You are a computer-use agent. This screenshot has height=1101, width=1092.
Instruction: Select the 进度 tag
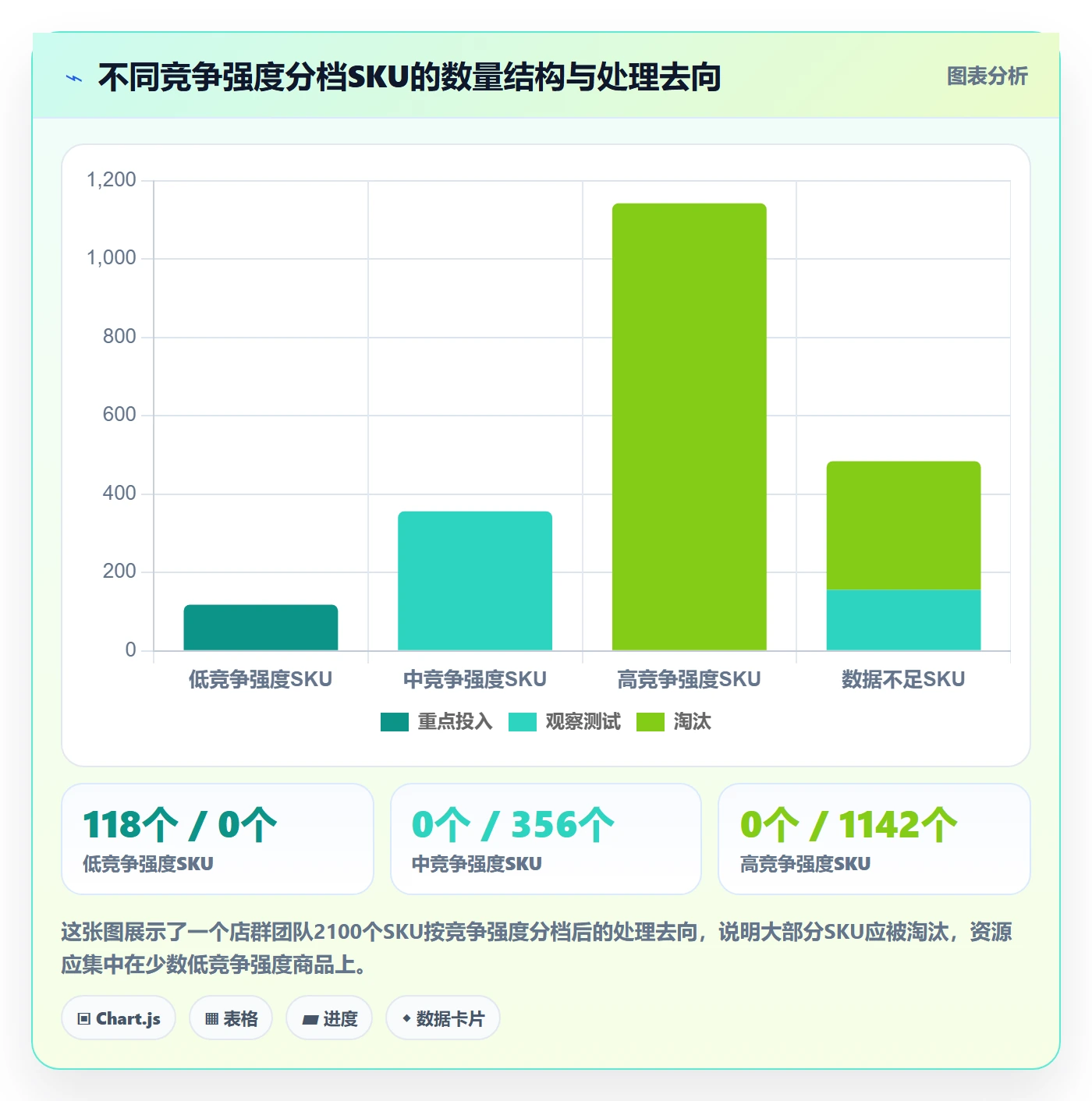coord(329,1018)
